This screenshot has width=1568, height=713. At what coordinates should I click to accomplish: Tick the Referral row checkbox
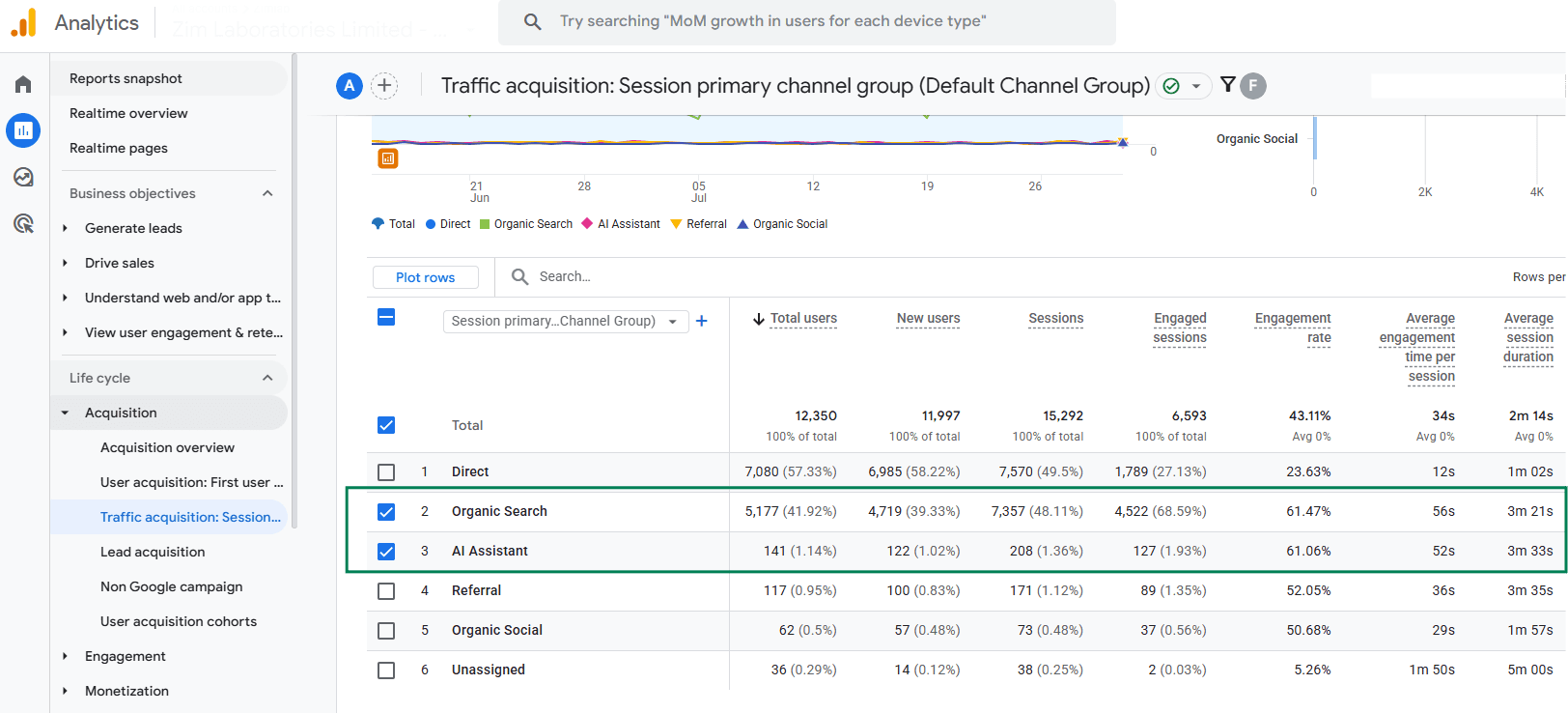pyautogui.click(x=386, y=591)
